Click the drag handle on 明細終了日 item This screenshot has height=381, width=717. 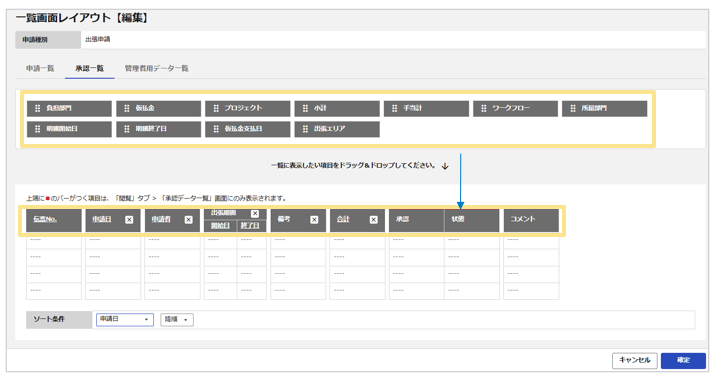127,129
